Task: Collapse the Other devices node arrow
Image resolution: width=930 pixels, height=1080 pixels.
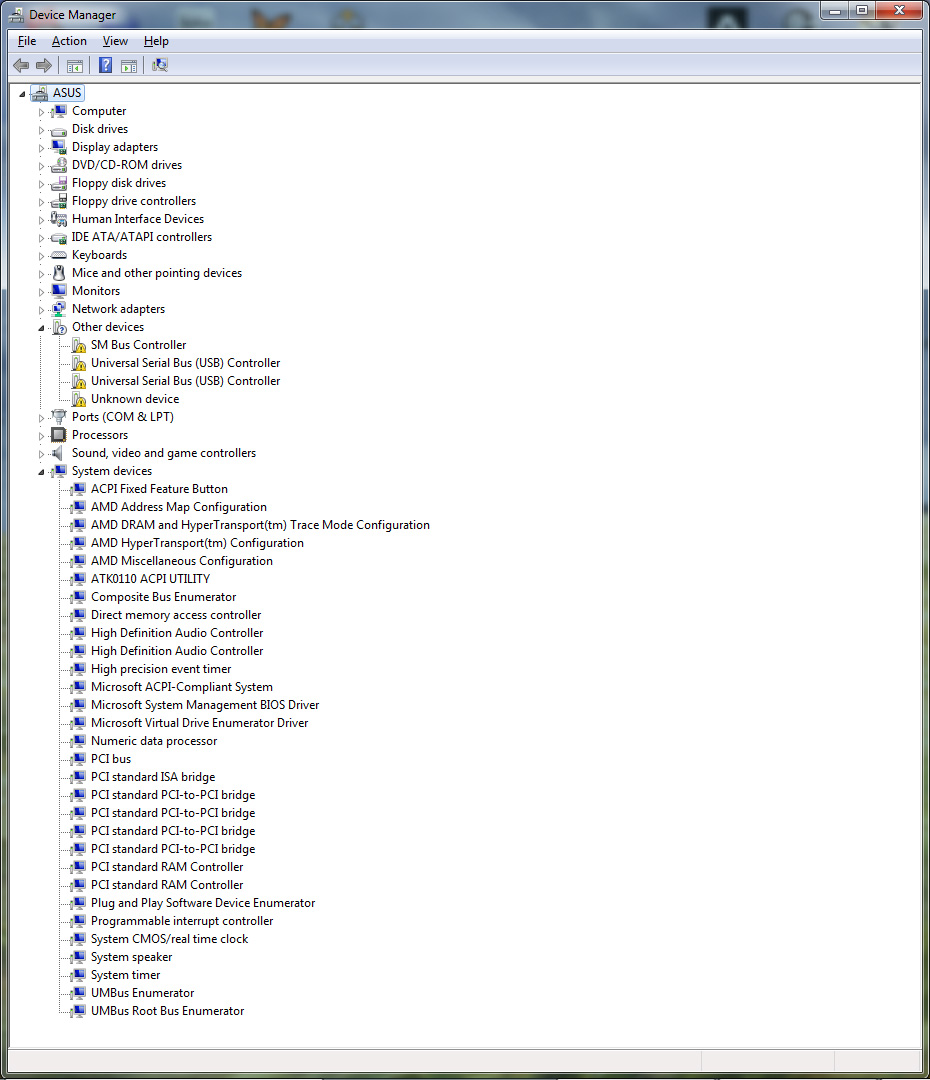Action: [41, 329]
